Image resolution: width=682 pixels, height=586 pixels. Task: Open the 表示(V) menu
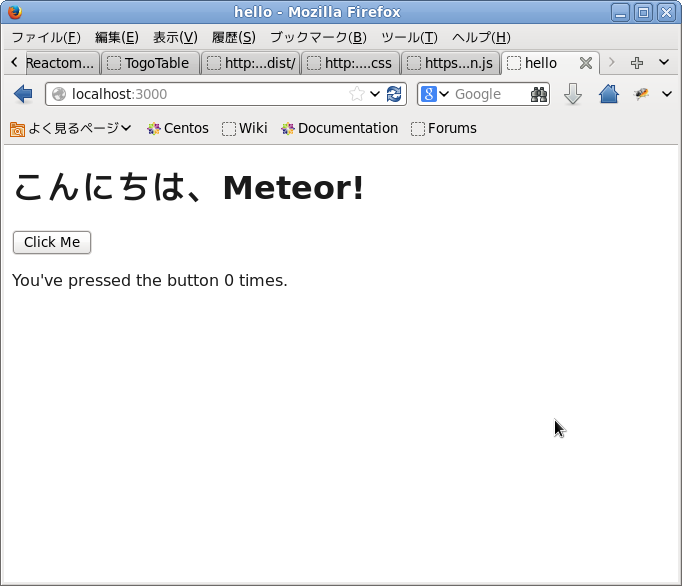[175, 37]
